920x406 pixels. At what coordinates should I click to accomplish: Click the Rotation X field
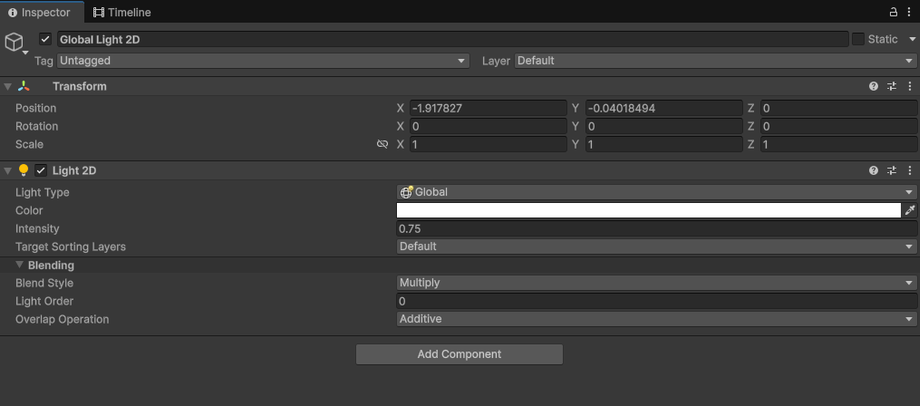[x=488, y=126]
